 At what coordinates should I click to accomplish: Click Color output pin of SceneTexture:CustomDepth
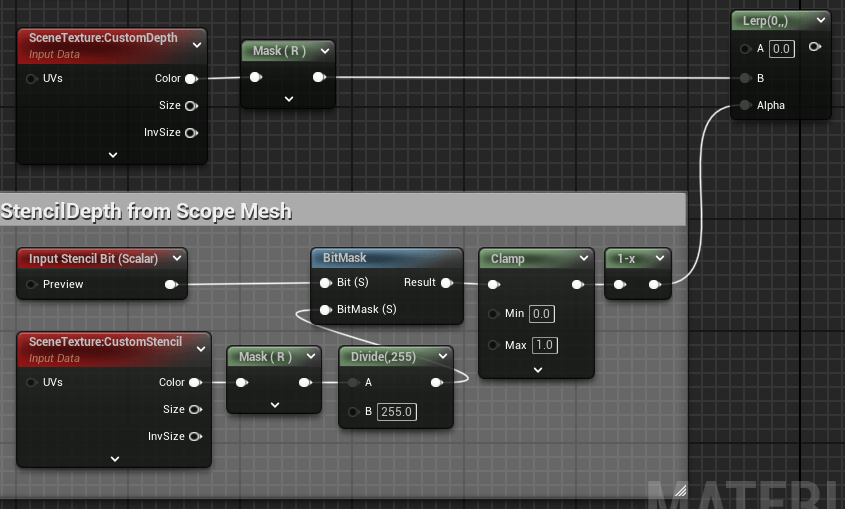[191, 78]
